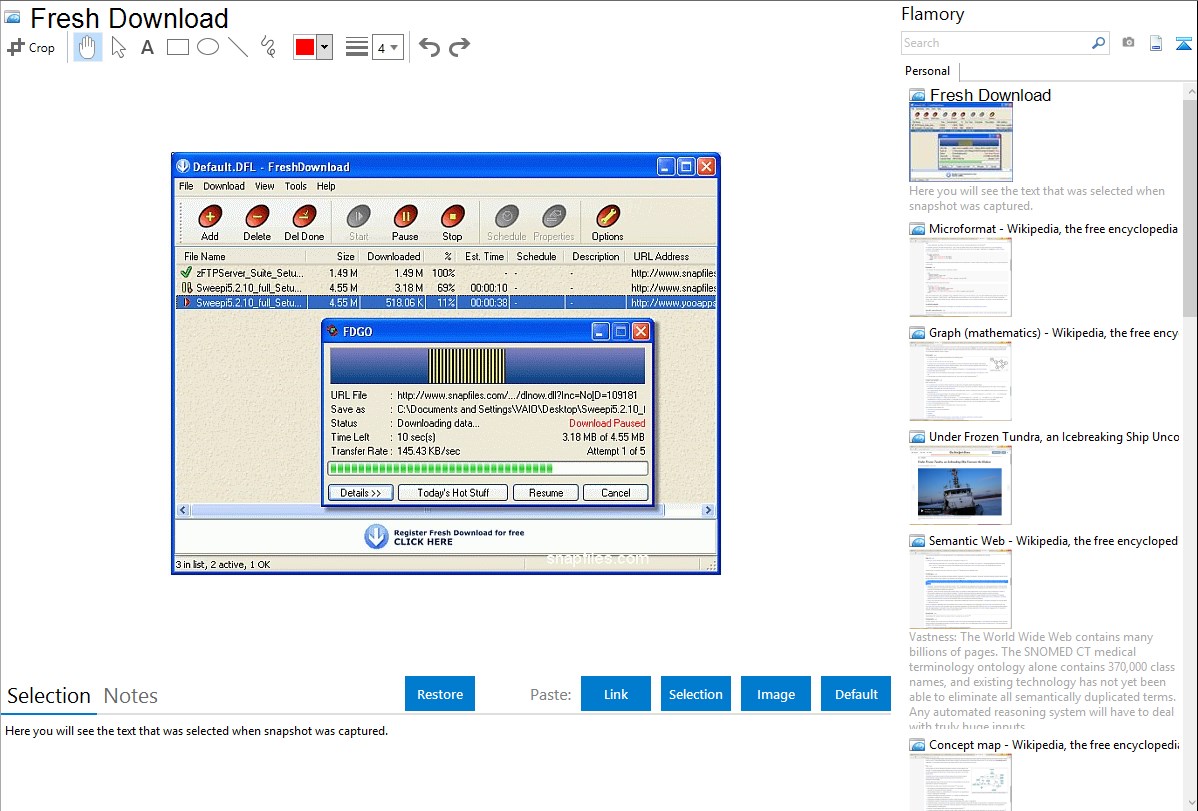
Task: Switch to the Notes tab
Action: click(131, 696)
